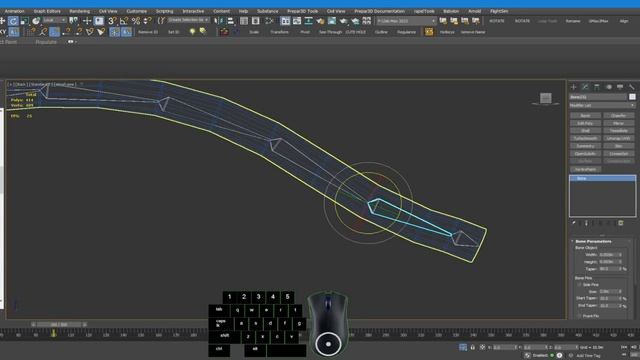Switch to the Populate ribbon tab
This screenshot has width=640, height=360.
pyautogui.click(x=46, y=42)
